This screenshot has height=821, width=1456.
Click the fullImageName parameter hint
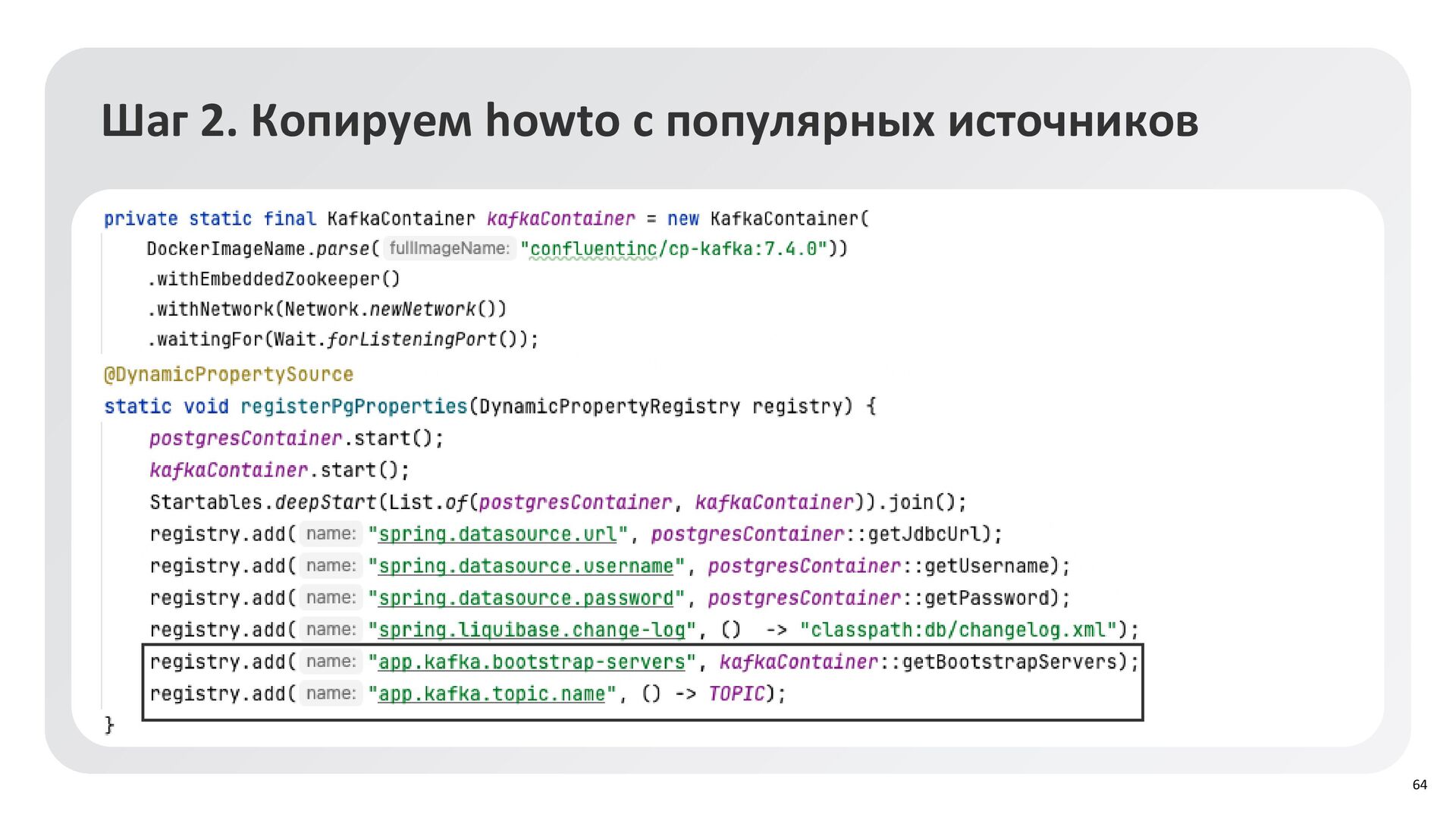pyautogui.click(x=449, y=248)
